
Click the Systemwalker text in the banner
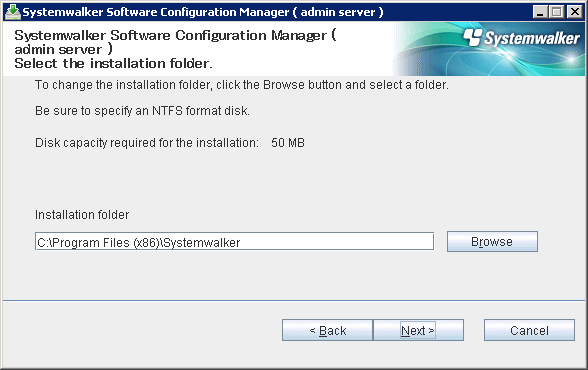[532, 38]
